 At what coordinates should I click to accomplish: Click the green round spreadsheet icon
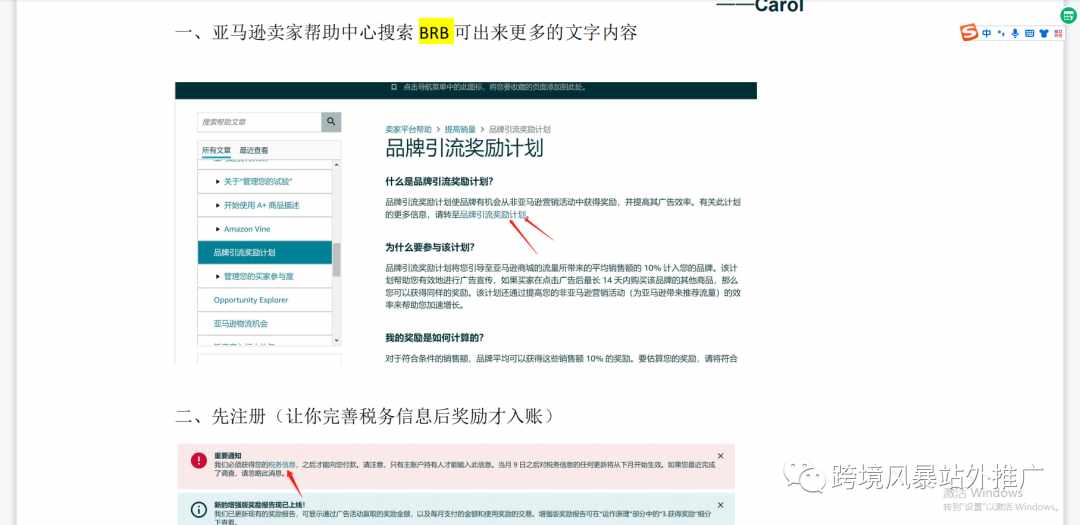coord(1069,14)
